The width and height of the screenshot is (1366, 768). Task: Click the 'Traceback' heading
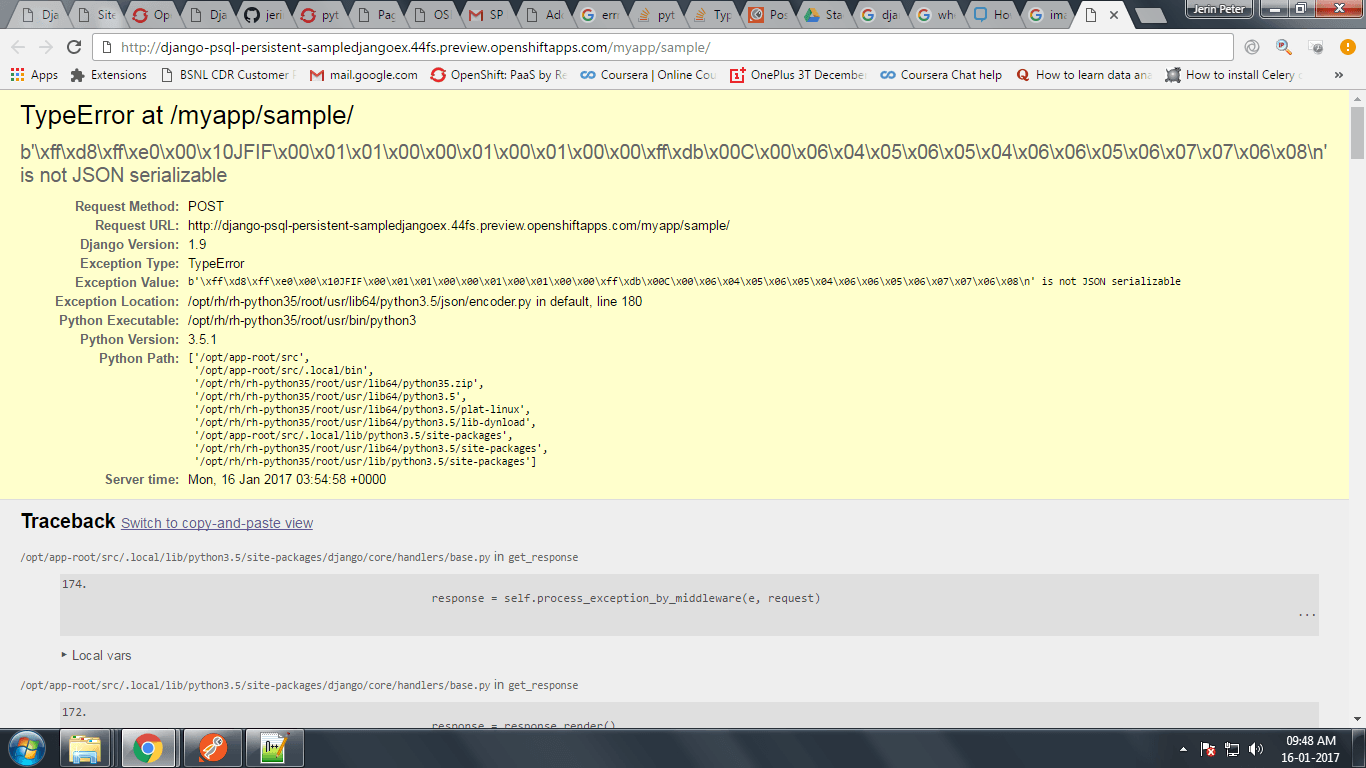tap(68, 521)
